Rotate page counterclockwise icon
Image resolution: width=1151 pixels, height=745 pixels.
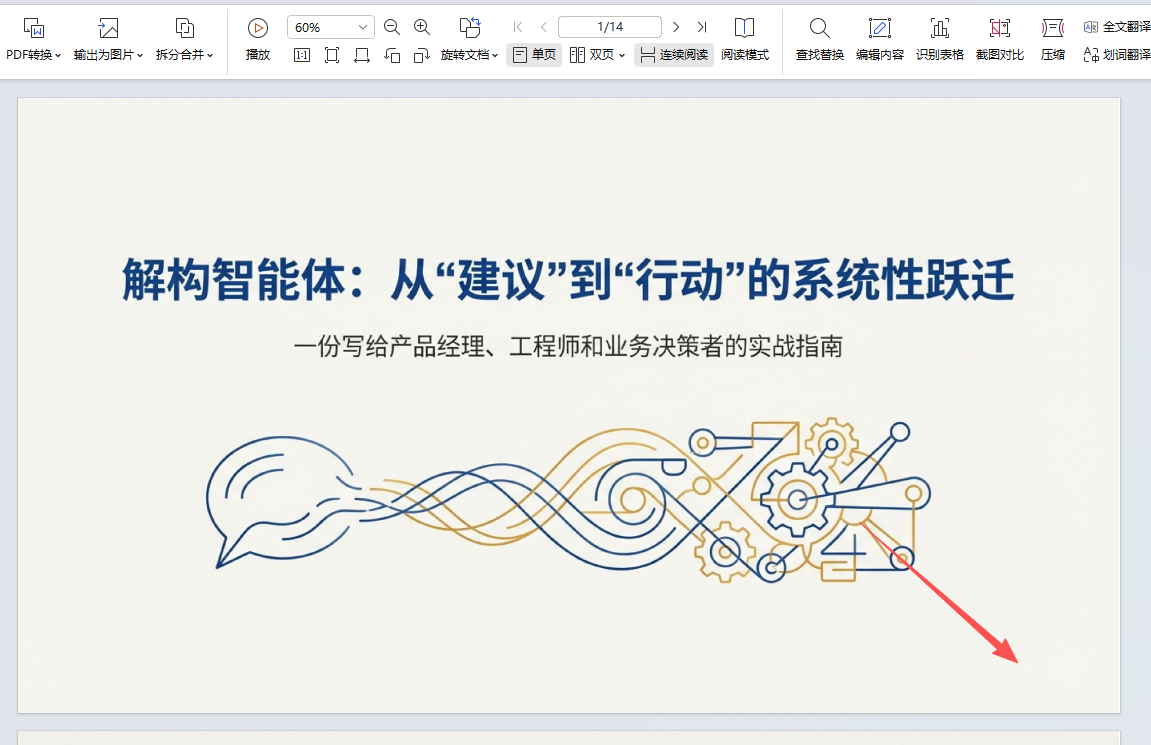pos(392,55)
